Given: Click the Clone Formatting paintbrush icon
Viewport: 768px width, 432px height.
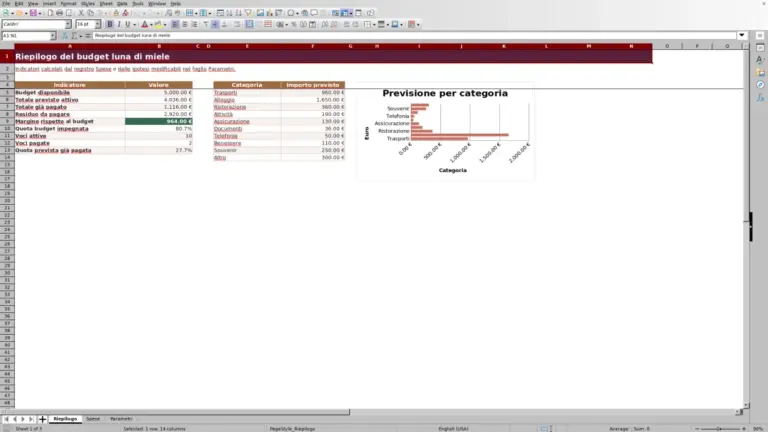Looking at the screenshot, I should tap(116, 13).
